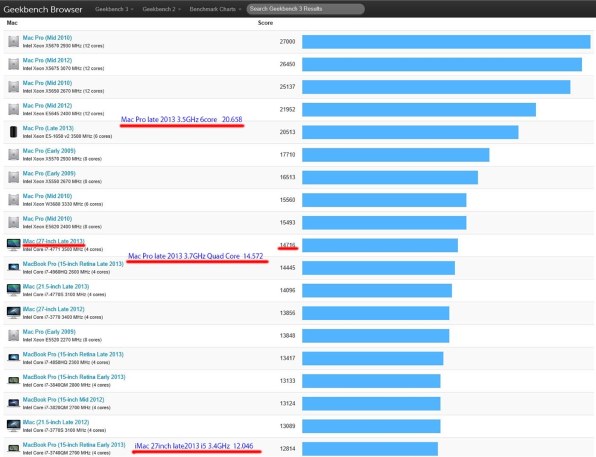Click the Mac Pro icon beside score 13848

coord(14,335)
